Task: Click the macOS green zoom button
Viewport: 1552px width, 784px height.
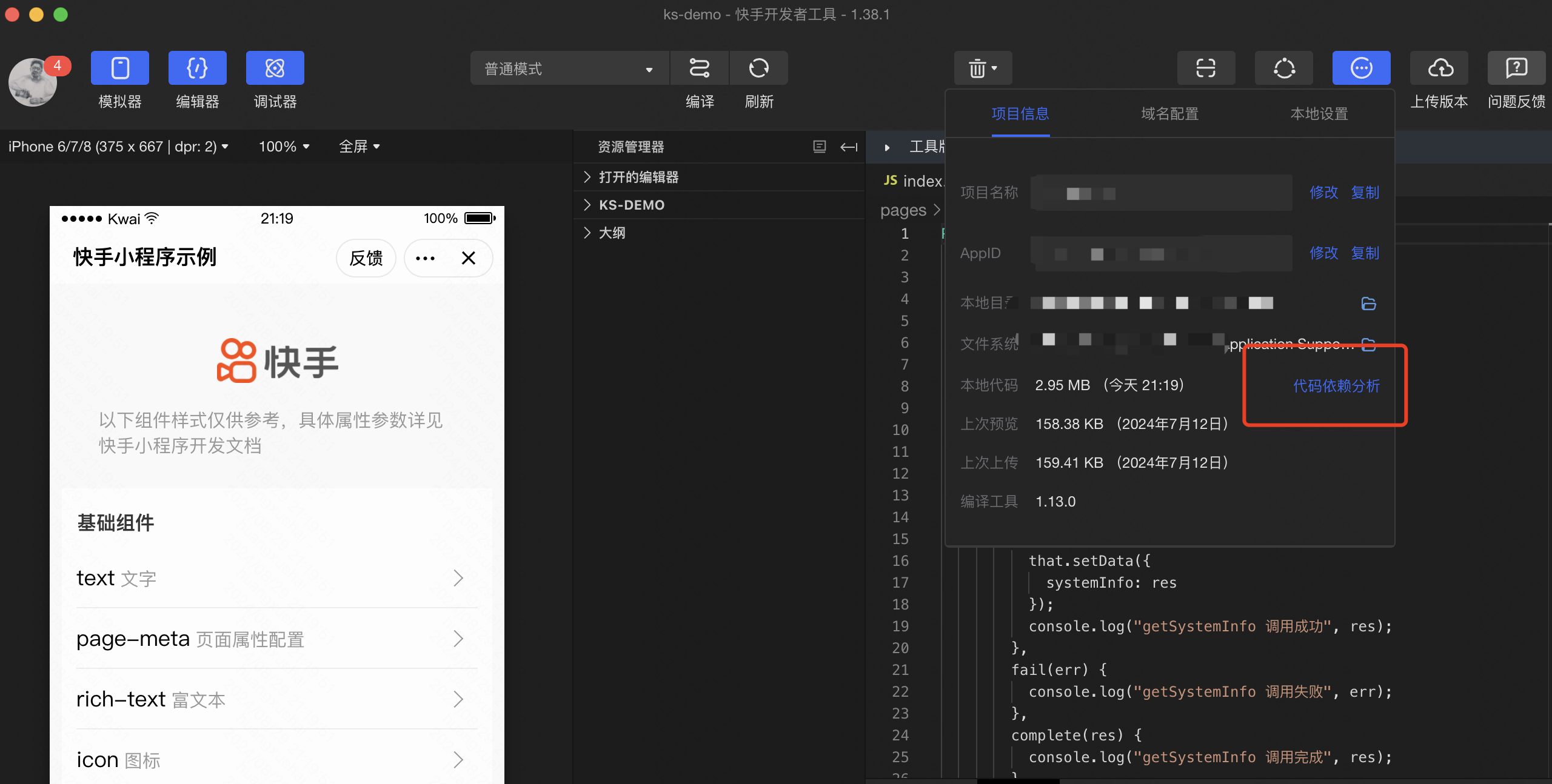Action: pos(61,15)
